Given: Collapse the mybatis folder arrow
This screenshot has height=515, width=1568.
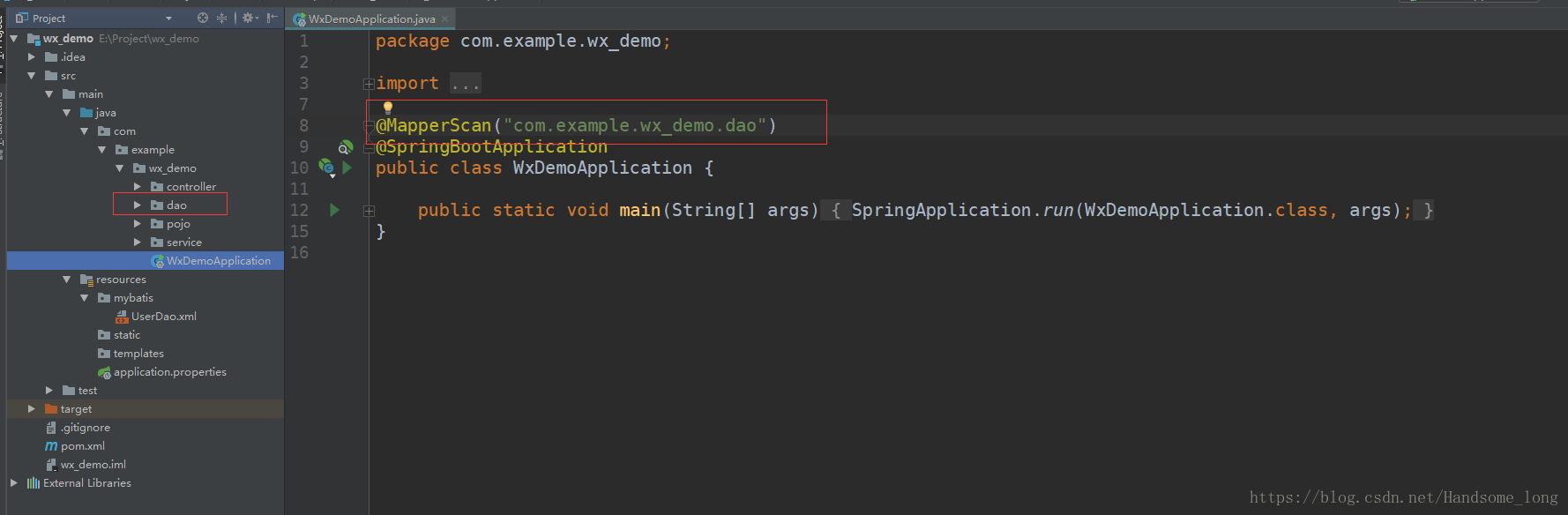Looking at the screenshot, I should (x=85, y=298).
